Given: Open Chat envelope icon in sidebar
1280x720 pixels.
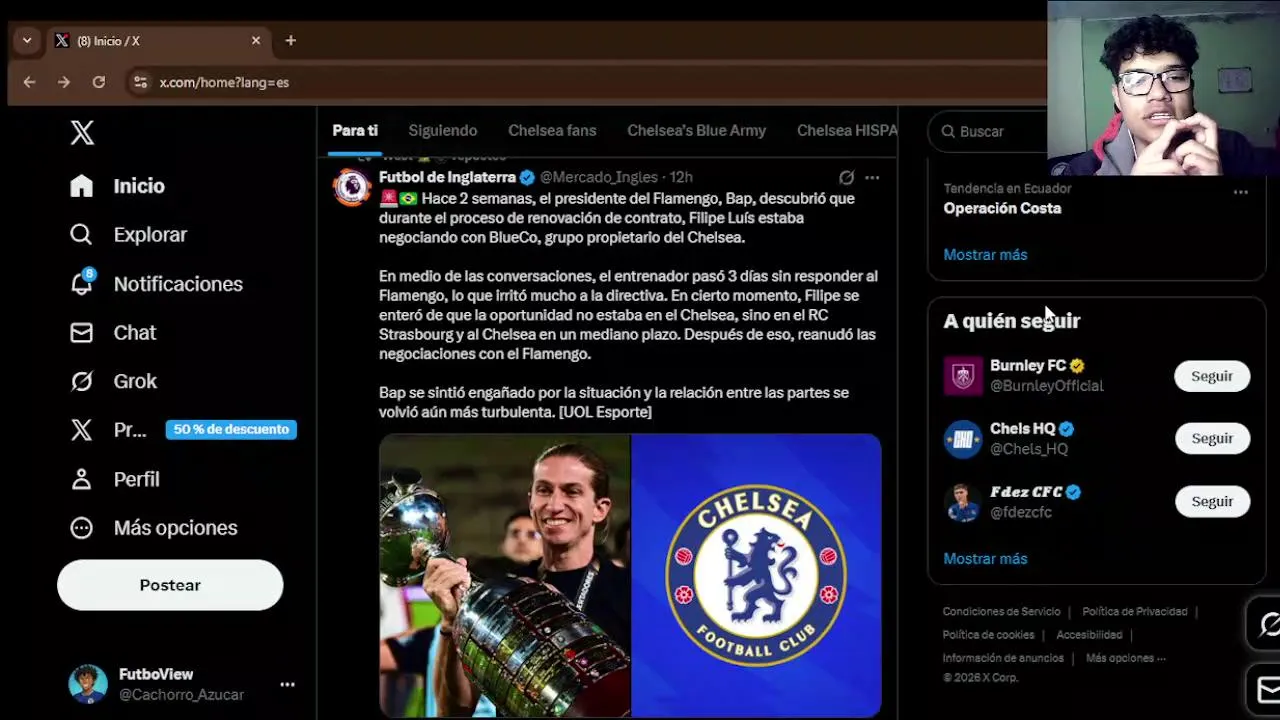Looking at the screenshot, I should [x=82, y=333].
